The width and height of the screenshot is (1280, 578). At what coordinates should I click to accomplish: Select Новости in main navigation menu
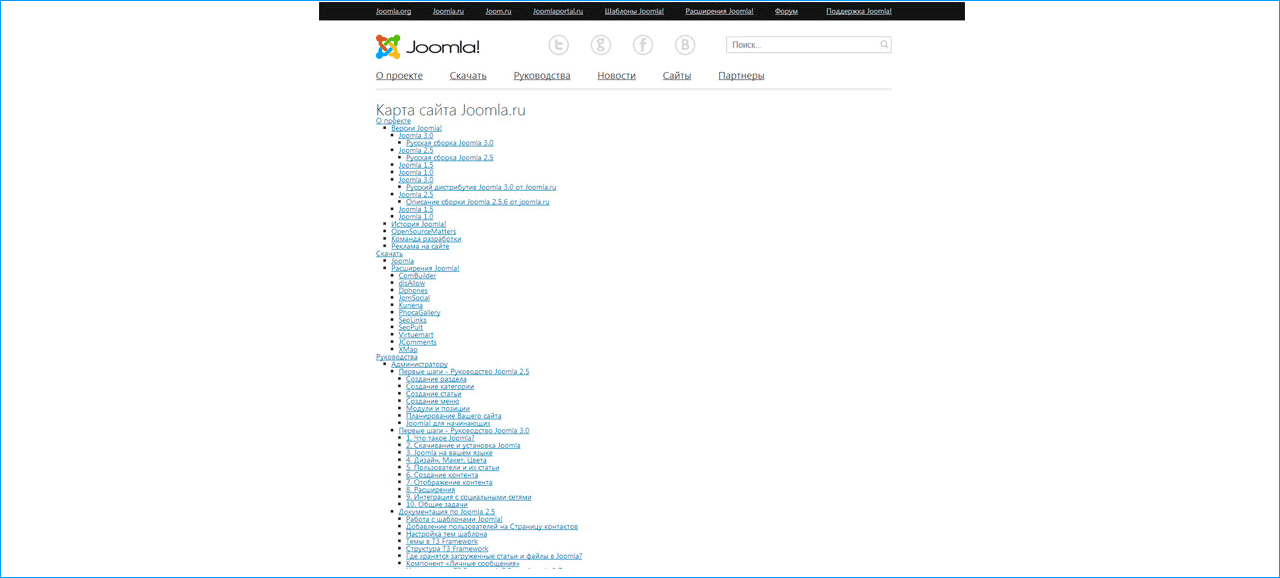[616, 76]
